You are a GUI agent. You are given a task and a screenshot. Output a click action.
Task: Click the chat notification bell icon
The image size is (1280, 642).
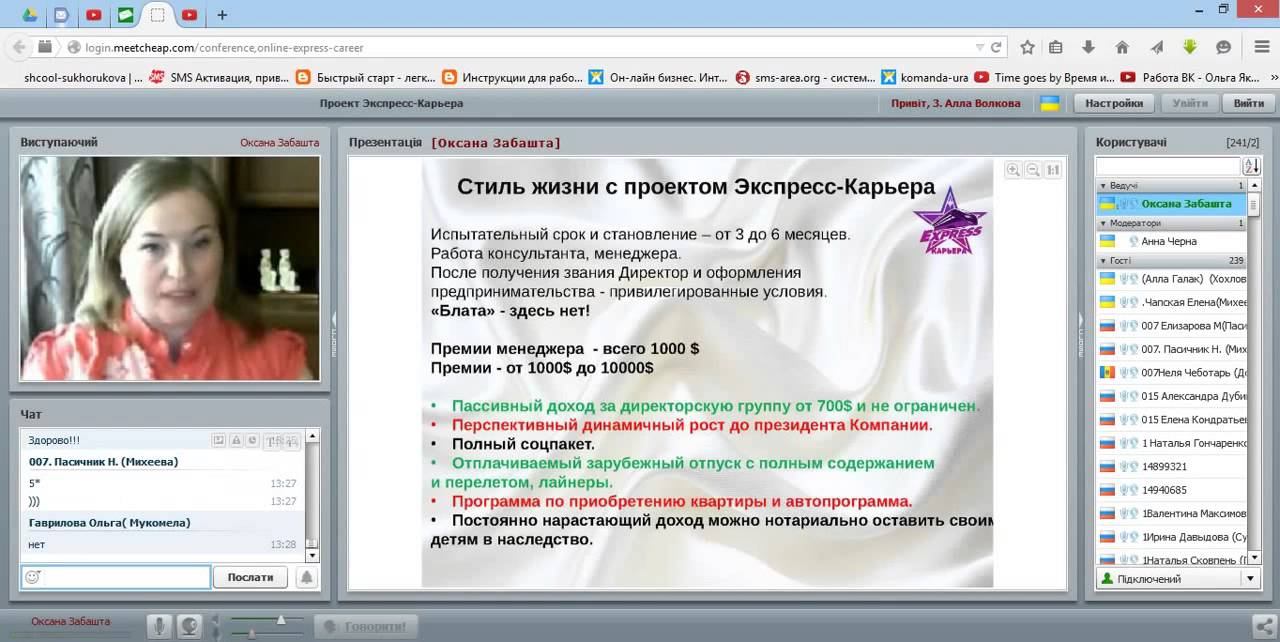click(x=306, y=577)
